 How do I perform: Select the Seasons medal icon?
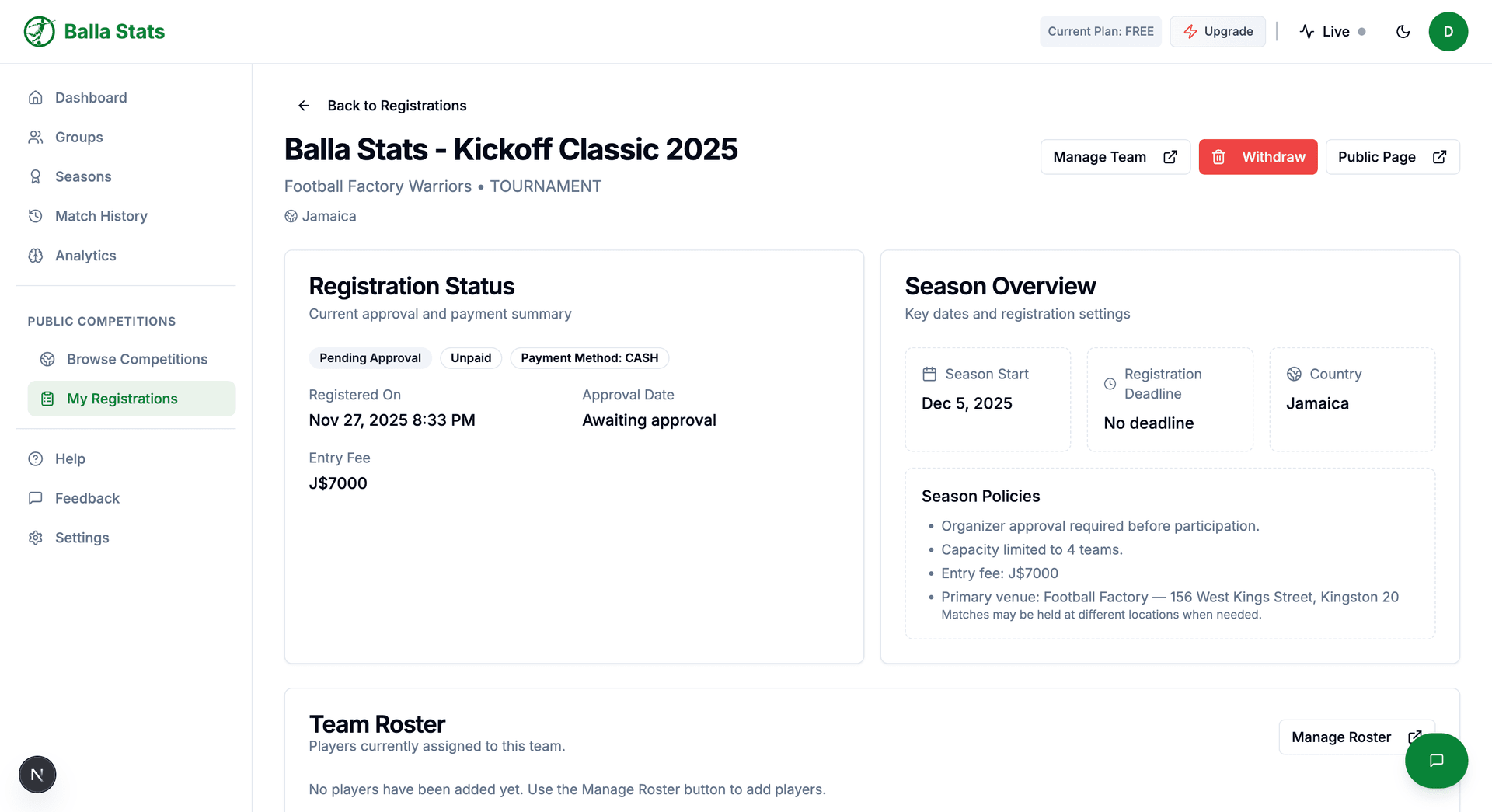36,176
